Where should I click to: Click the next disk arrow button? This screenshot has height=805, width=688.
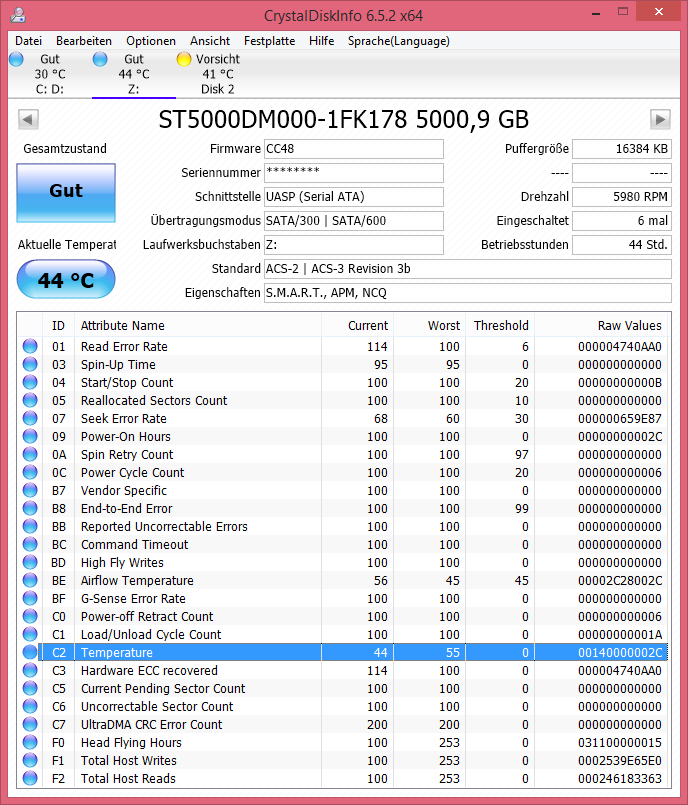660,120
